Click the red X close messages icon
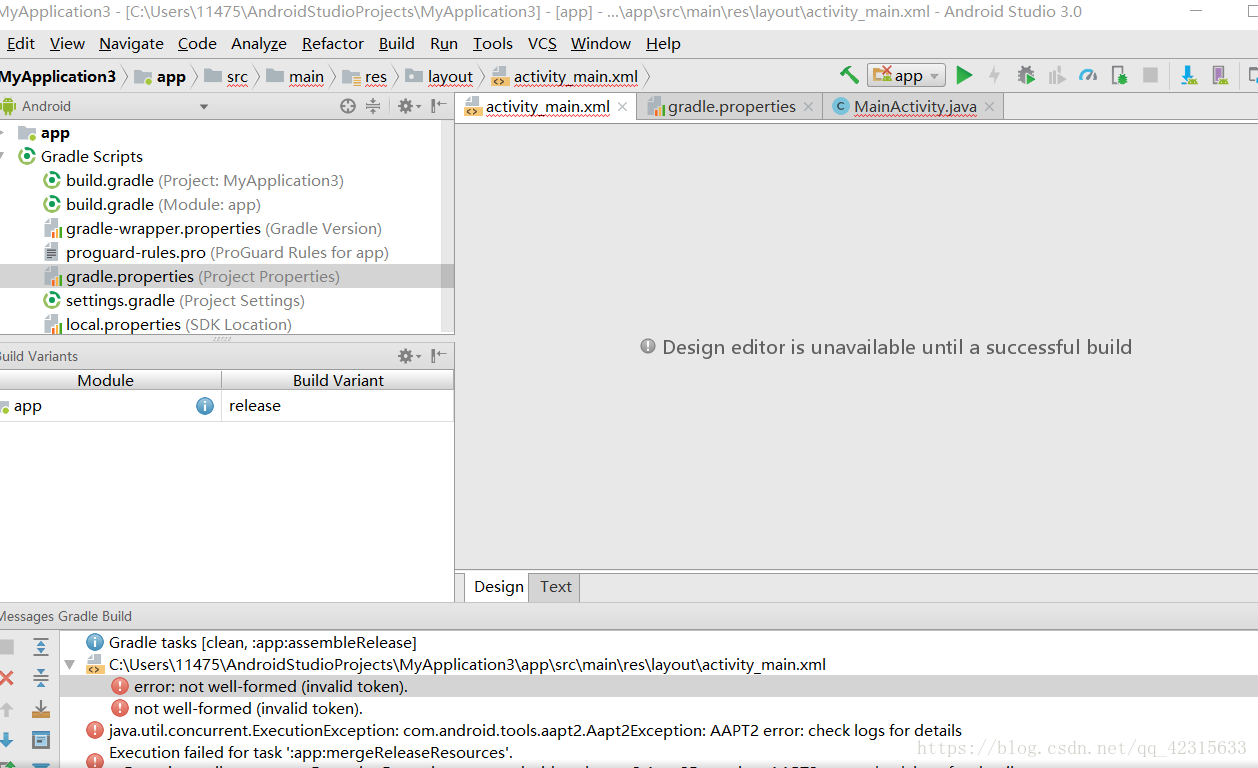The image size is (1258, 768). 6,678
